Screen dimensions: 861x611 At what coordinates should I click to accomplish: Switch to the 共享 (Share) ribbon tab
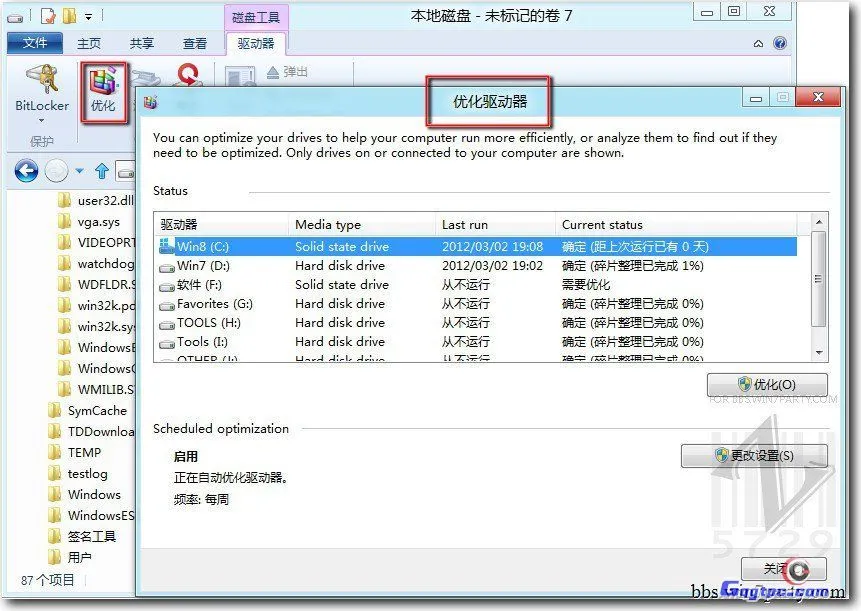142,43
